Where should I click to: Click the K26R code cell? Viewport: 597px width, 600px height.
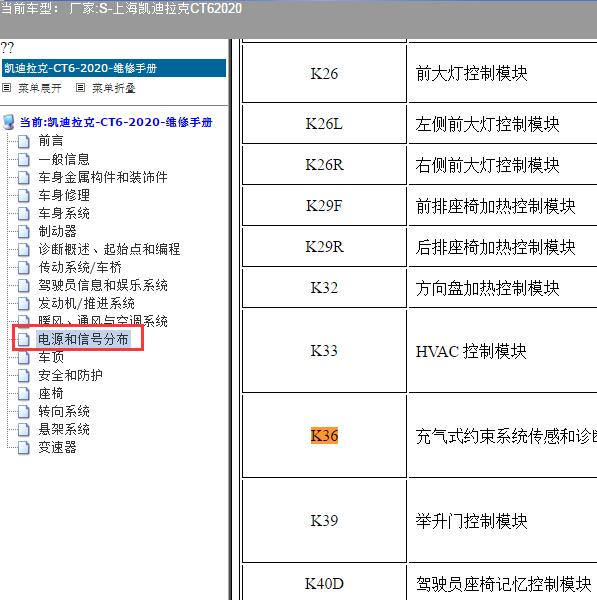(324, 165)
